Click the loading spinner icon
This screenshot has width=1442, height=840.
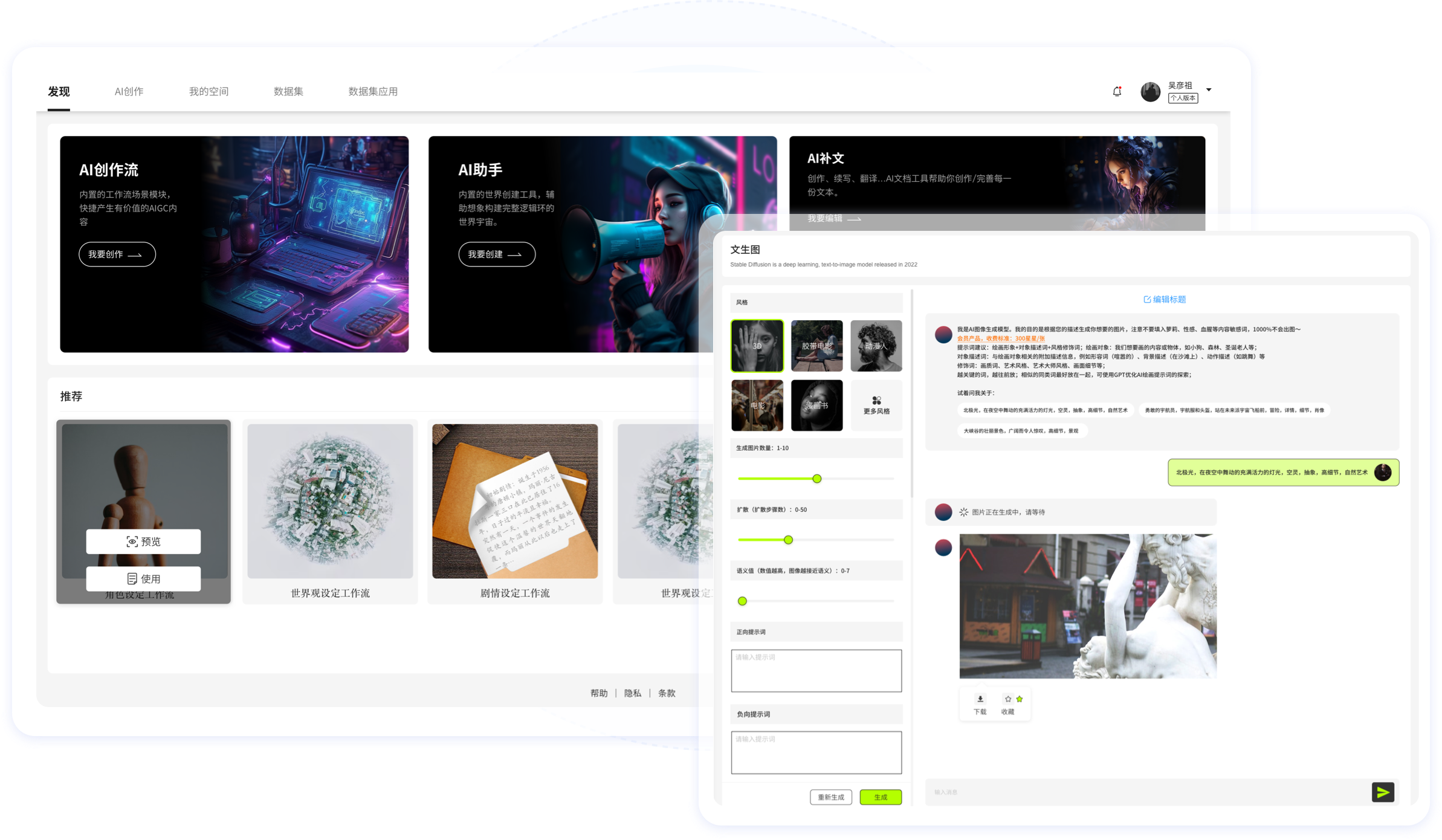pyautogui.click(x=963, y=512)
